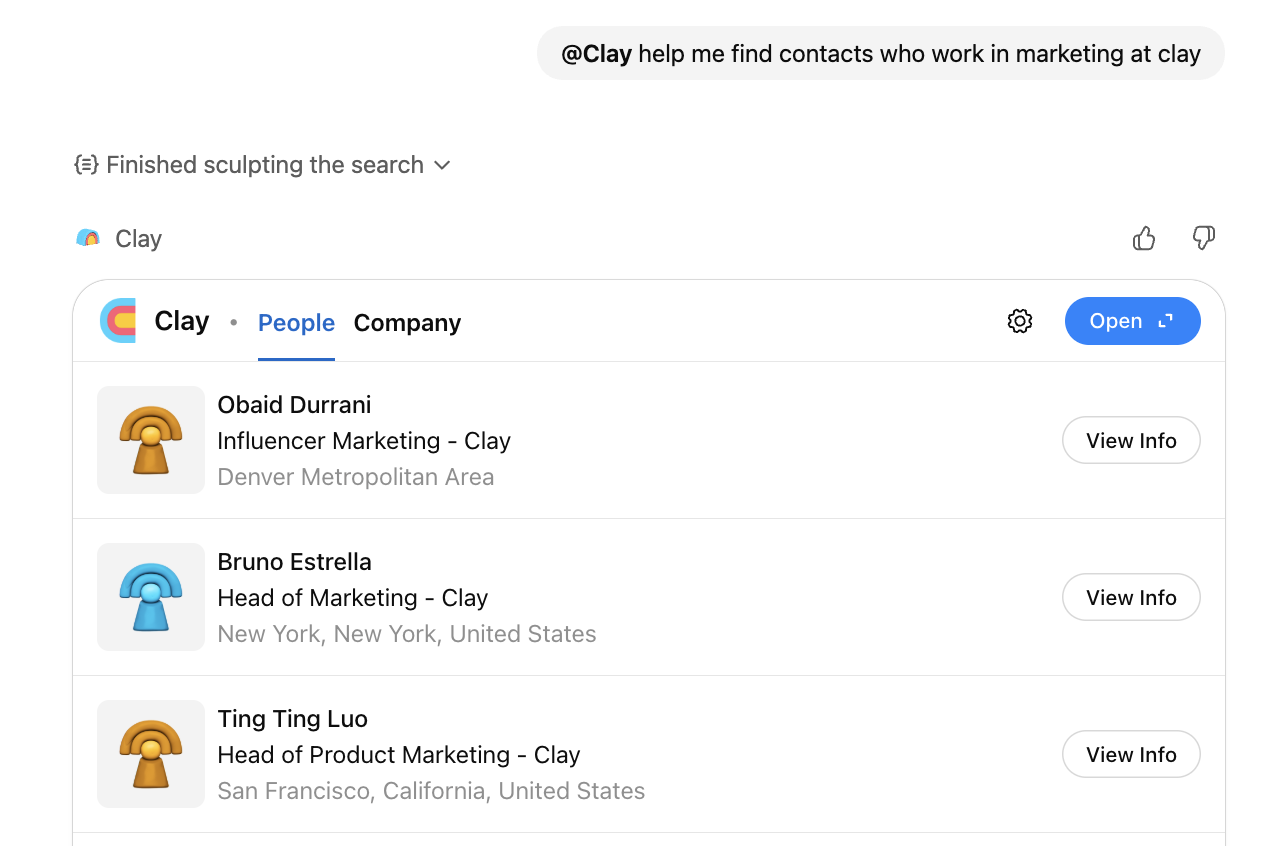Click Obaid Durrani's orange avatar thumbnail
The image size is (1278, 846).
[151, 440]
